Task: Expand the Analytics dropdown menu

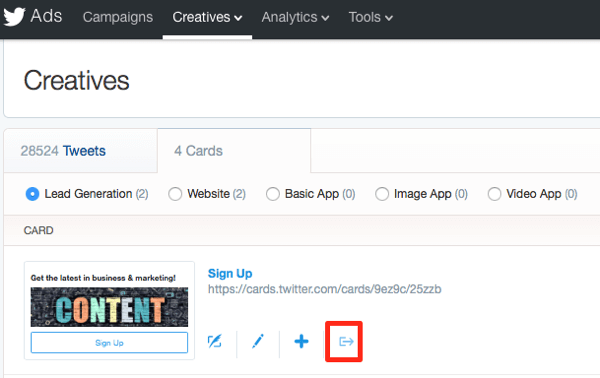Action: (295, 17)
